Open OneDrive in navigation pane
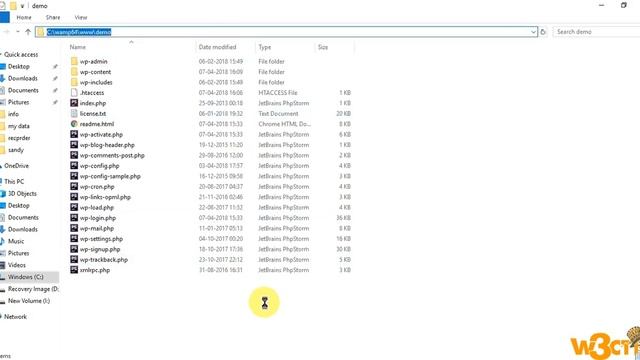The image size is (640, 360). pyautogui.click(x=16, y=166)
